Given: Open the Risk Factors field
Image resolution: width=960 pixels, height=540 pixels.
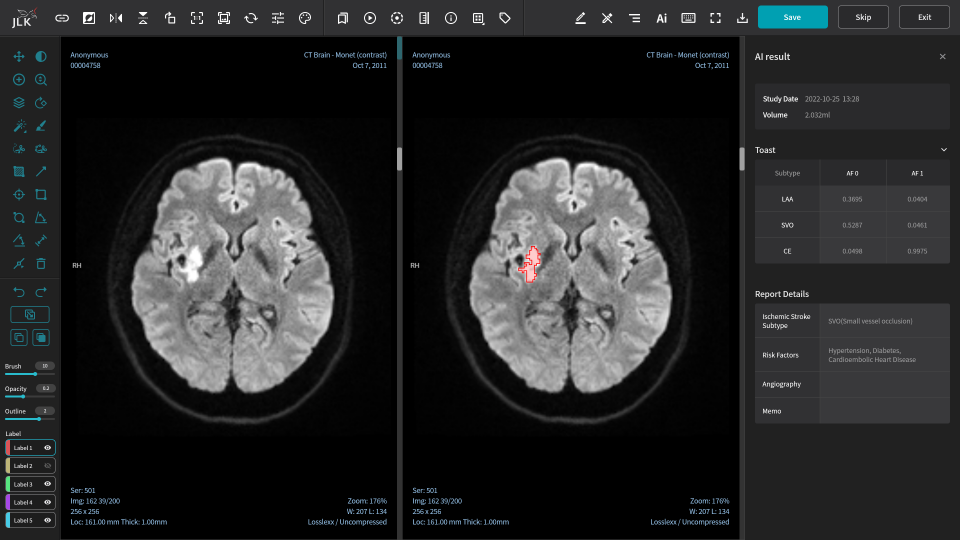Looking at the screenshot, I should click(884, 355).
